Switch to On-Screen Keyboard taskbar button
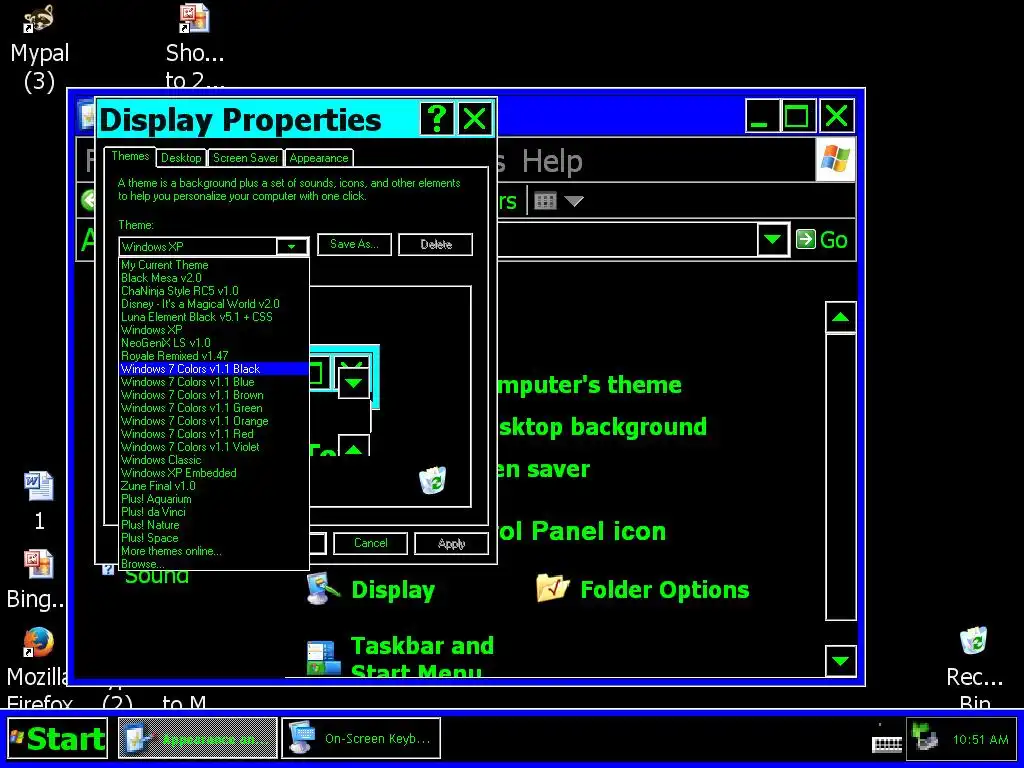Screen dimensions: 1024x768 tap(361, 739)
